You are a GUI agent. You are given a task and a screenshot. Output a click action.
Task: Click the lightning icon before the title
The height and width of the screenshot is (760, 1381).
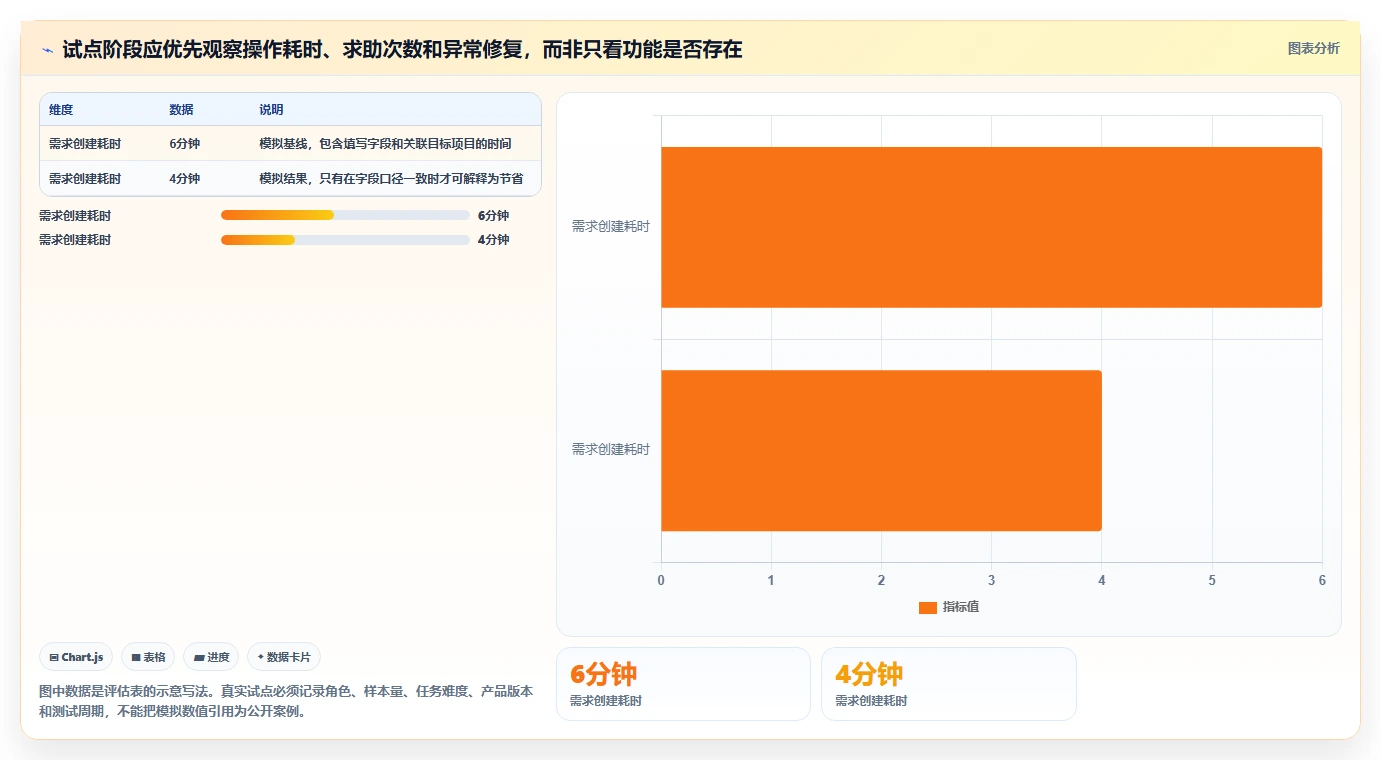(x=47, y=50)
